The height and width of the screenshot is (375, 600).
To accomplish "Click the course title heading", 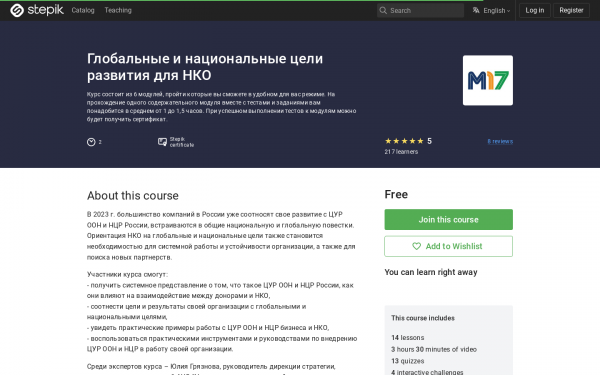I will pyautogui.click(x=205, y=67).
